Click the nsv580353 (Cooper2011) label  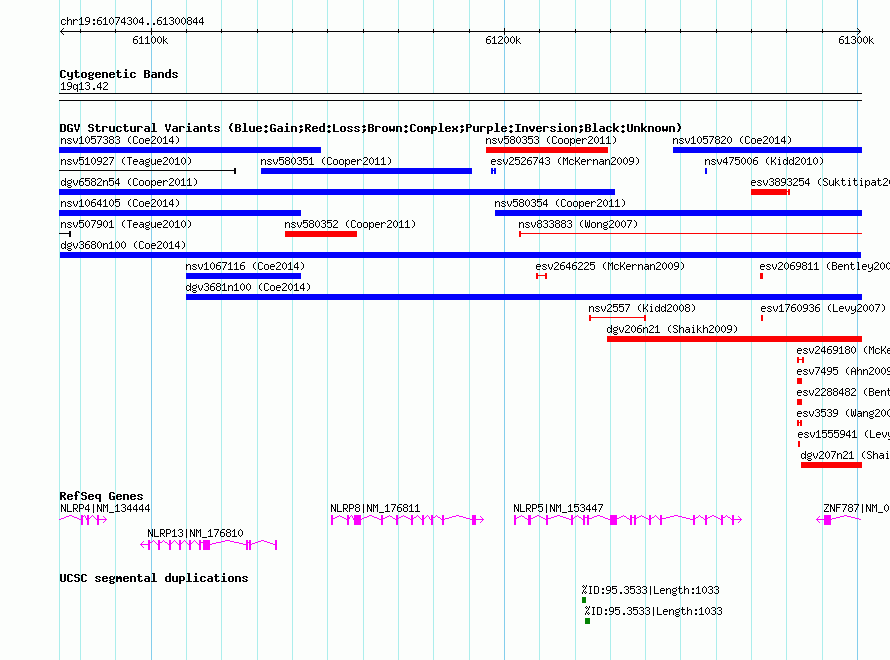[x=551, y=140]
